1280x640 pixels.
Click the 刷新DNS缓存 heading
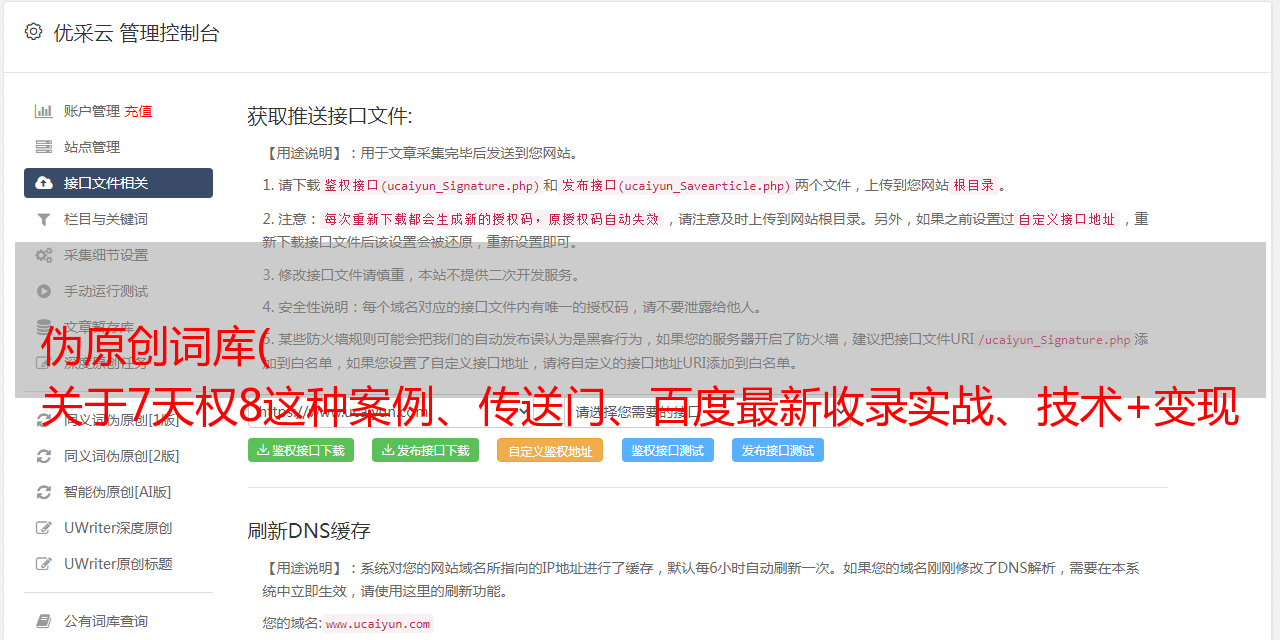click(x=309, y=530)
